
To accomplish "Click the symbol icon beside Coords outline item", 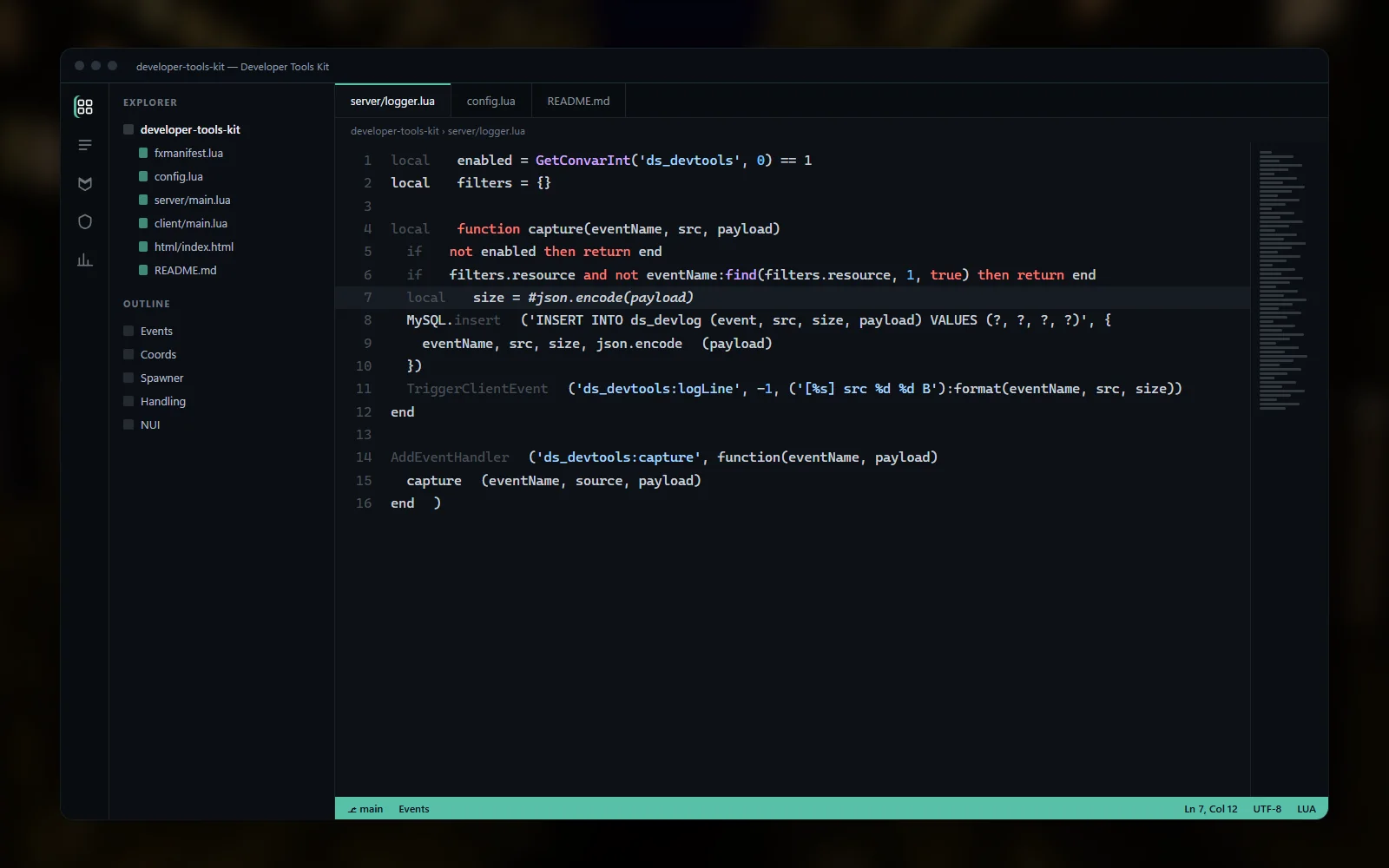I will tap(128, 354).
